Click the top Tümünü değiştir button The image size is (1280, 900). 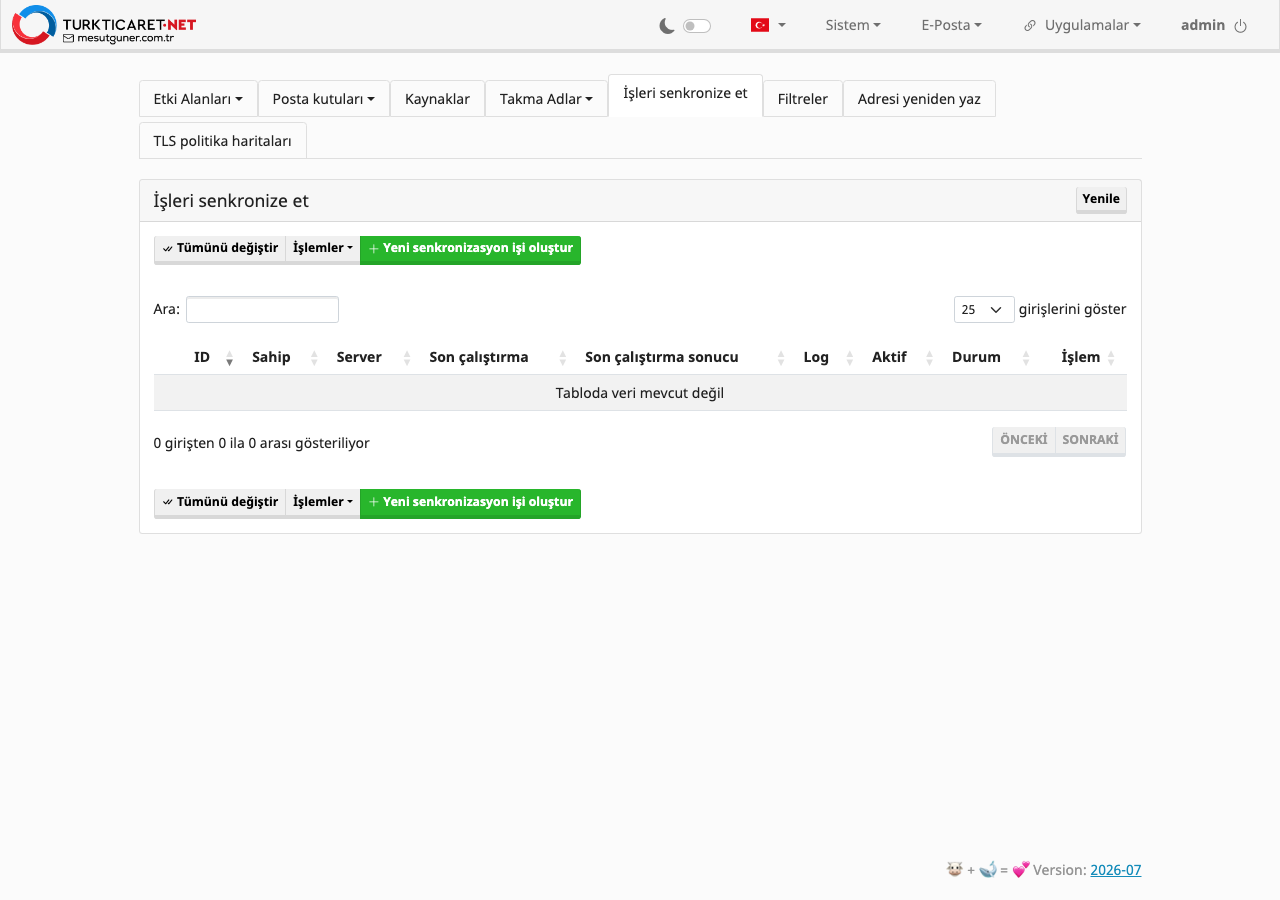(x=220, y=249)
